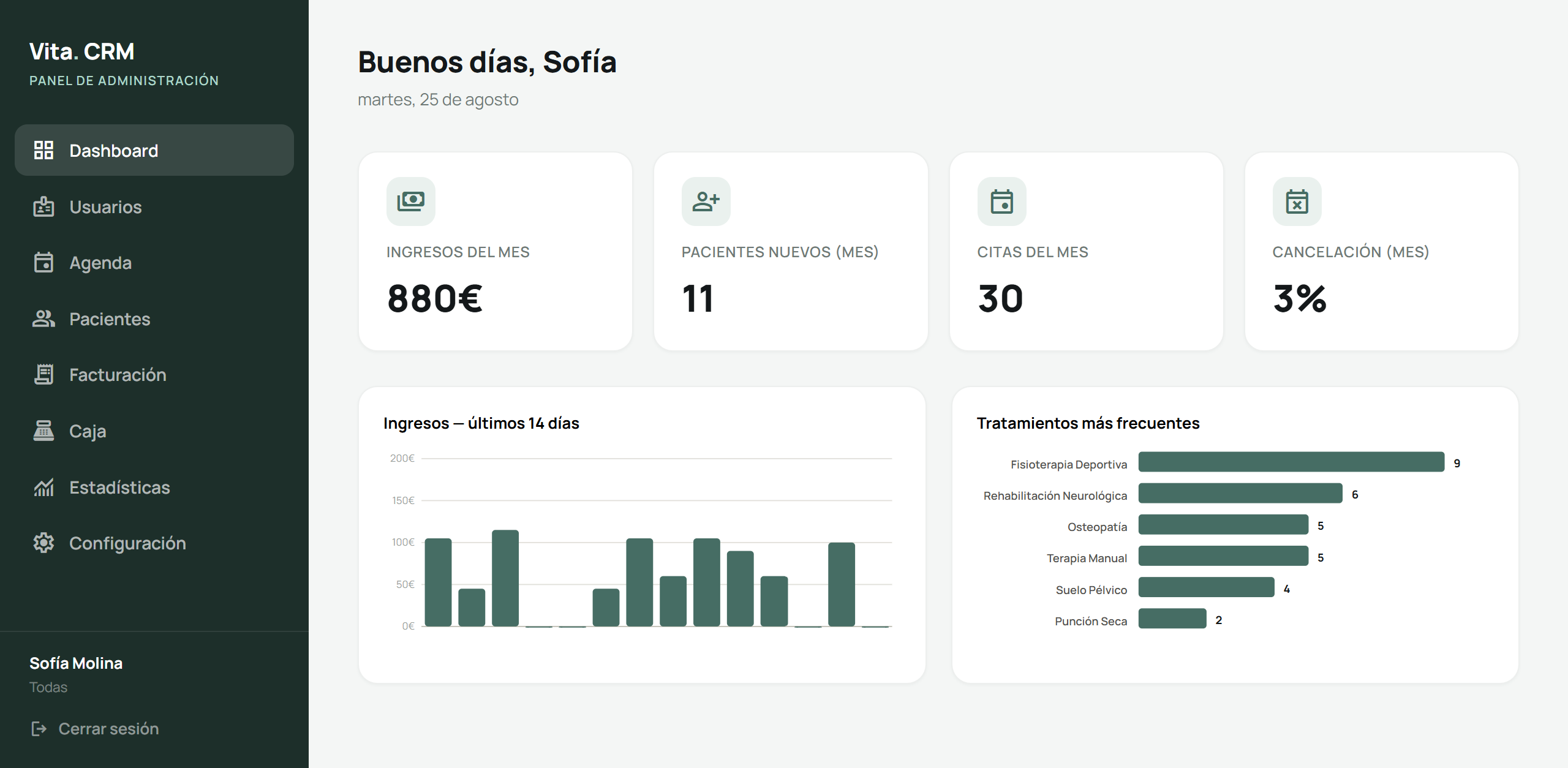
Task: Click the Pacientes people icon
Action: coord(43,318)
